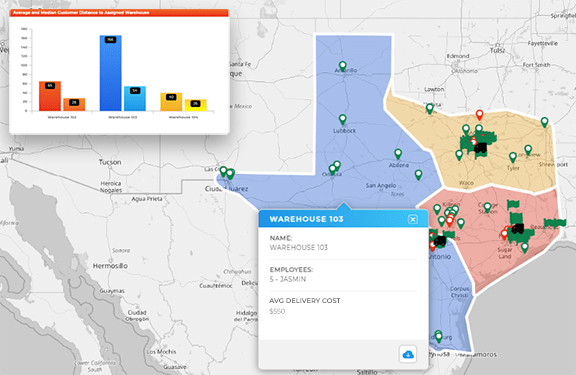Click the green truck icon north of Houston
Viewport: 576px width, 375px height.
tap(514, 204)
